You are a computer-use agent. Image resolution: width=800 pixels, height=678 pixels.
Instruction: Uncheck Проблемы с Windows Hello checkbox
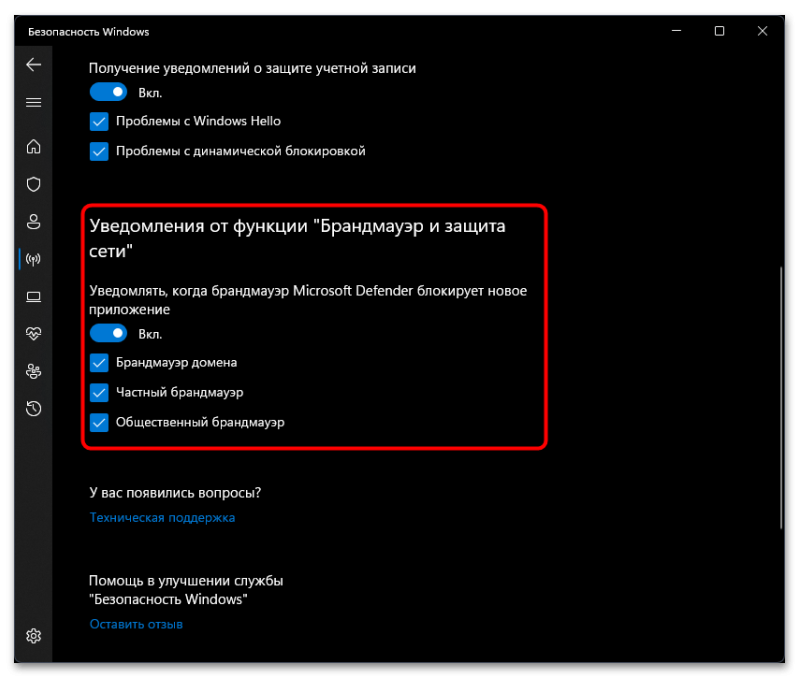(99, 121)
